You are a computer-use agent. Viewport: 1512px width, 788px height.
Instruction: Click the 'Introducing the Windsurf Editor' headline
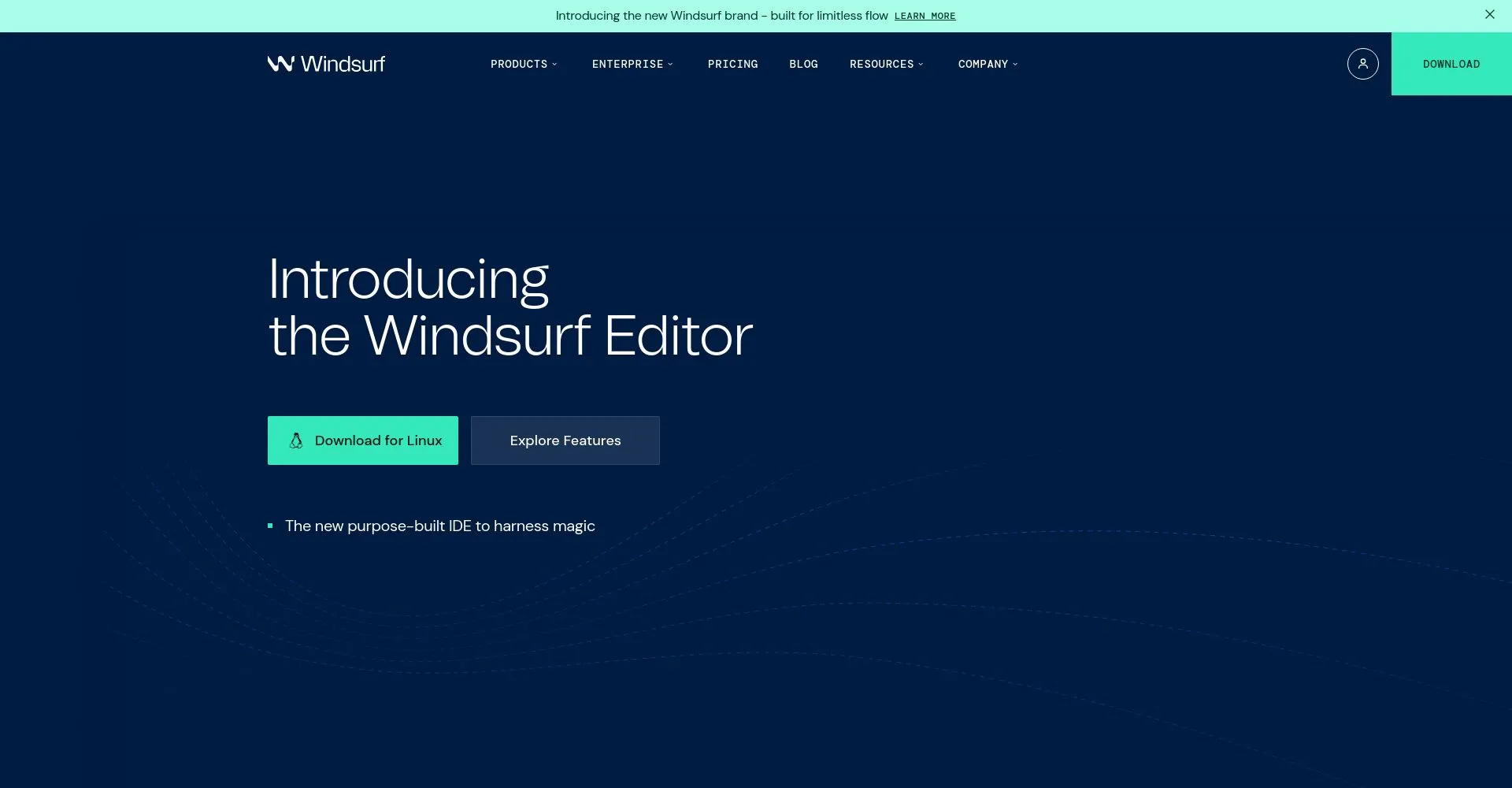(510, 307)
